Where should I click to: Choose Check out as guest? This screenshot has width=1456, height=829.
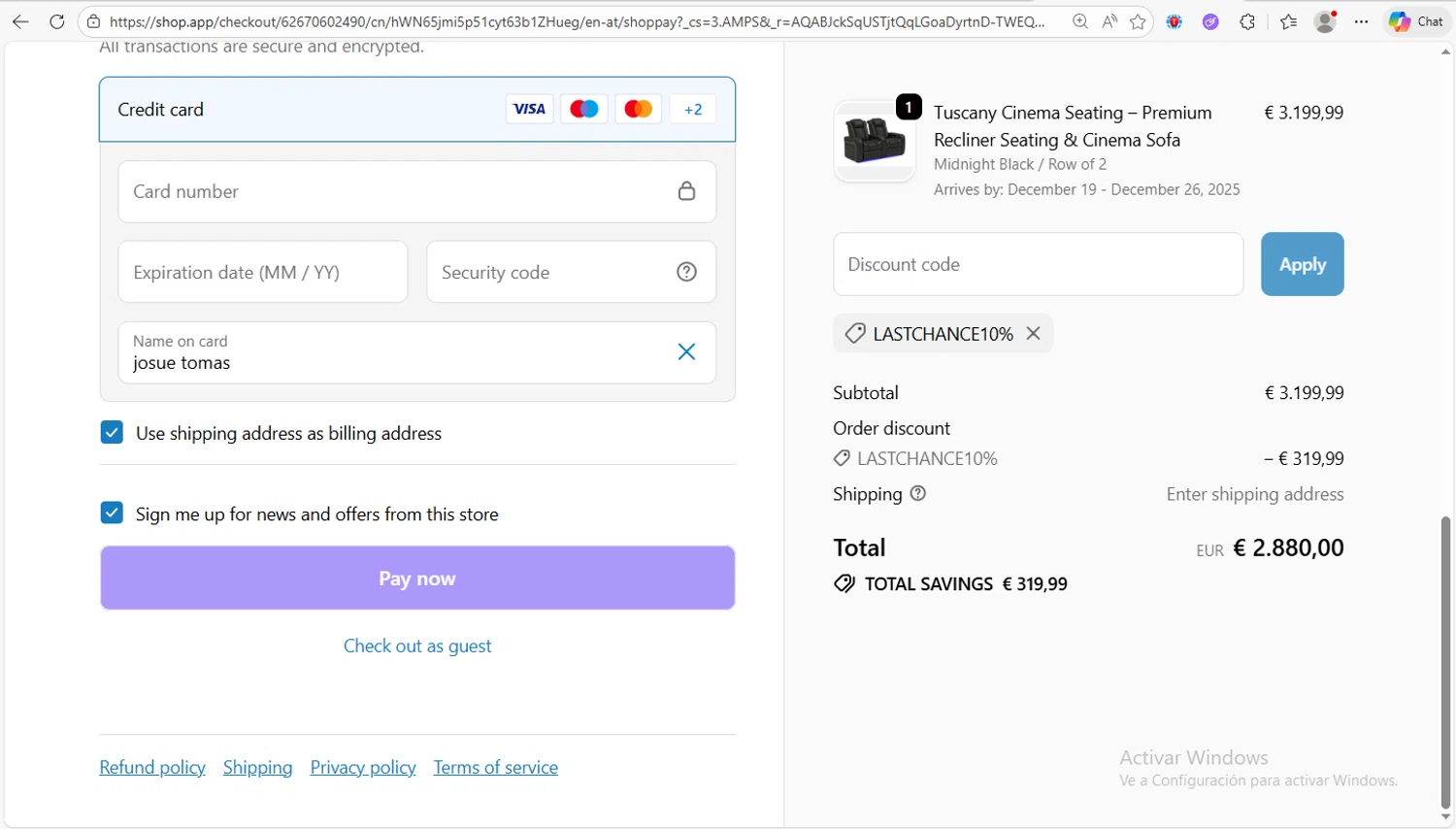point(417,646)
